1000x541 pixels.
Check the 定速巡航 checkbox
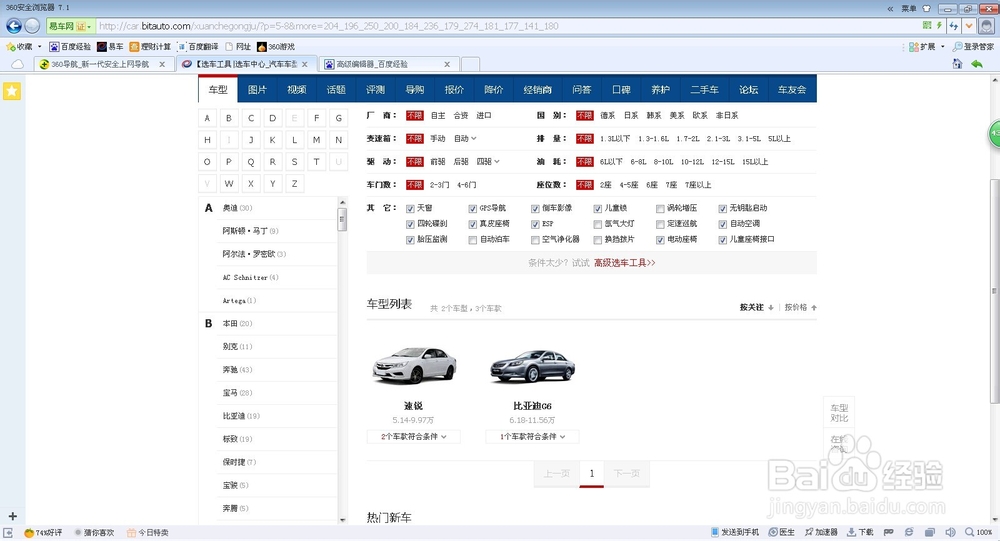[660, 225]
